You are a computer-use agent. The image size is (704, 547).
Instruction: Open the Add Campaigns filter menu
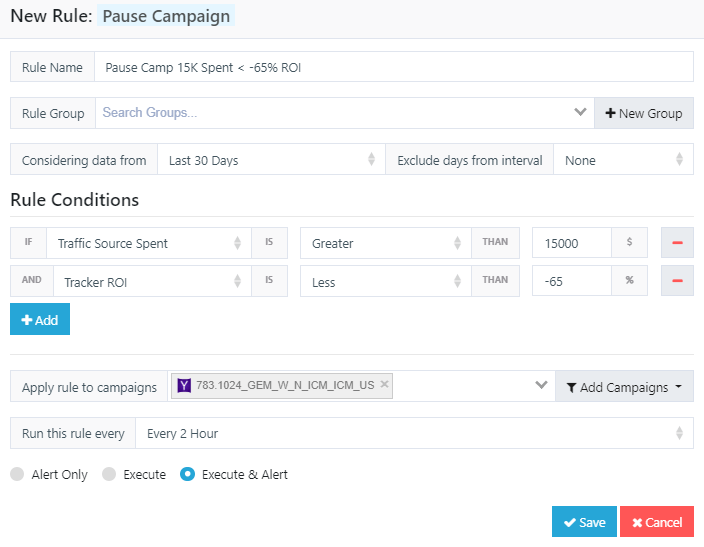[624, 386]
